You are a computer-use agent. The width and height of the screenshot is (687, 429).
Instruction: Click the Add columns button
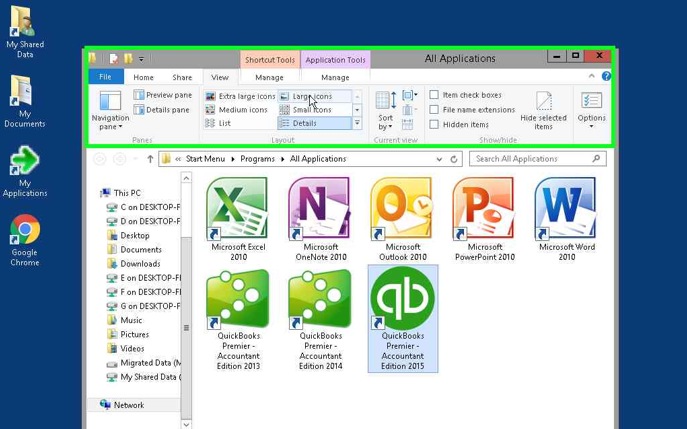click(x=408, y=110)
